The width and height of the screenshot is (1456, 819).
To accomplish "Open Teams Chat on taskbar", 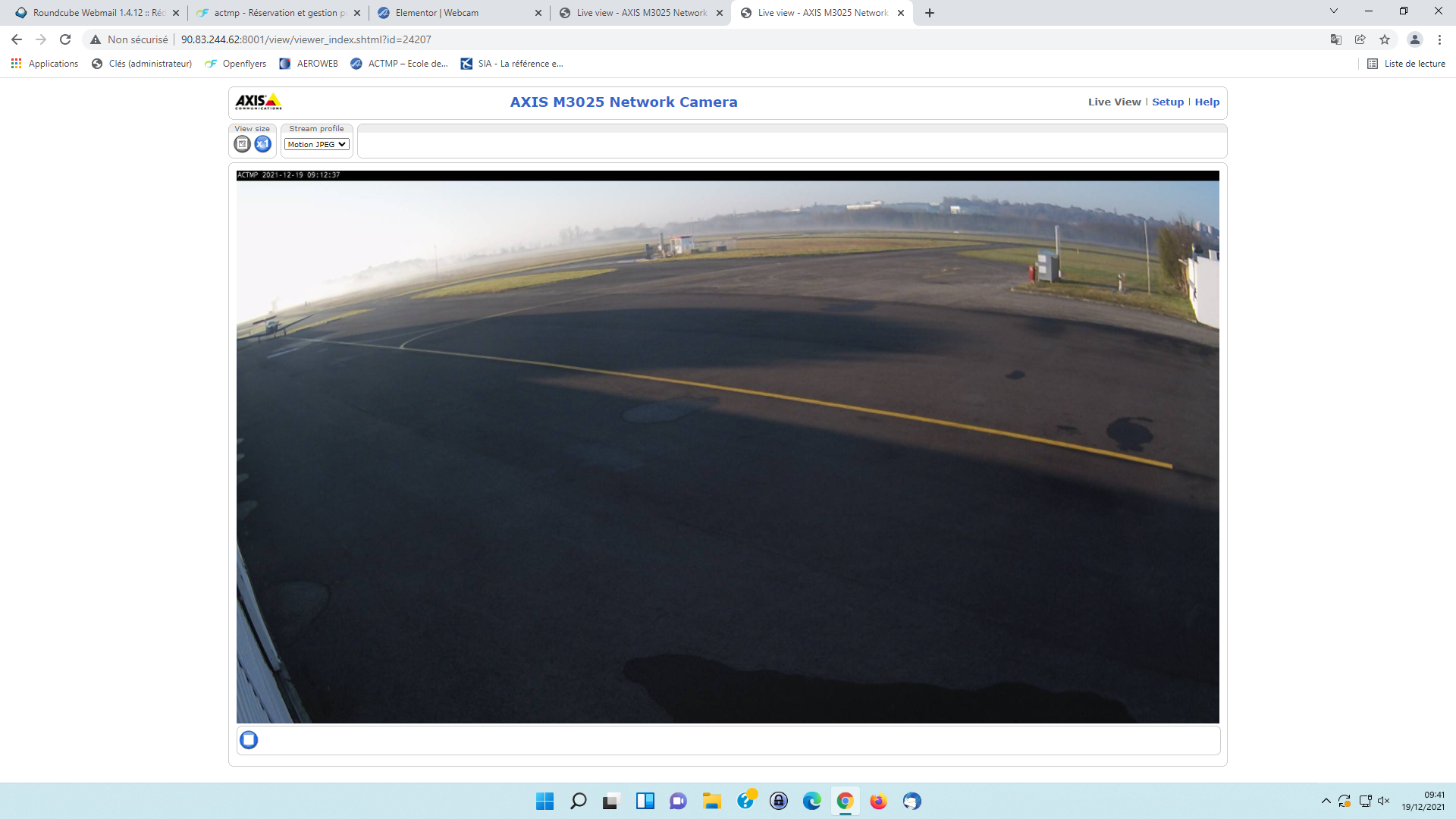I will tap(678, 801).
